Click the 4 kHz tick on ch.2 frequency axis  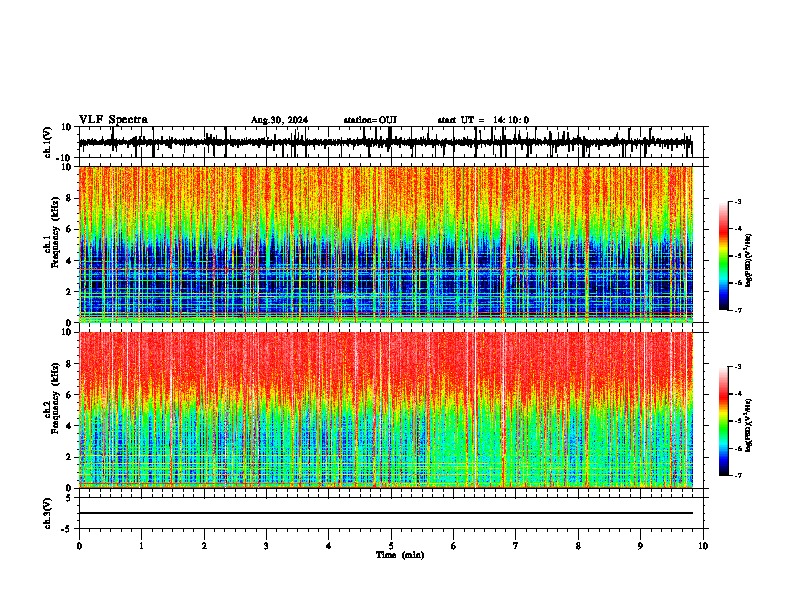(69, 426)
